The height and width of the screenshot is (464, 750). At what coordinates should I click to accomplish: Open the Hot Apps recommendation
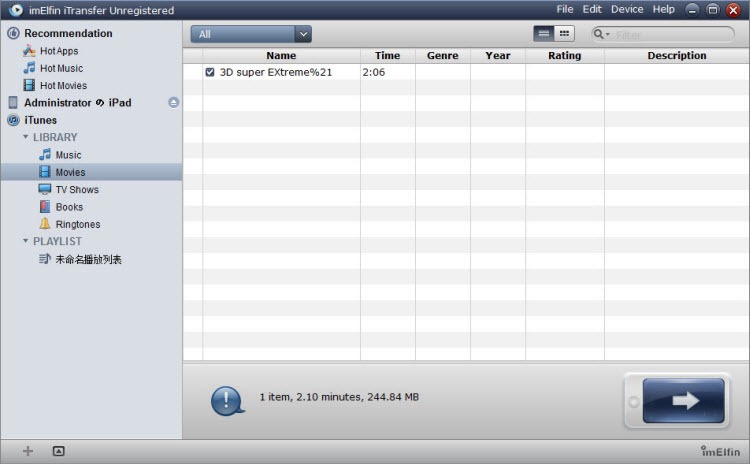click(x=59, y=51)
